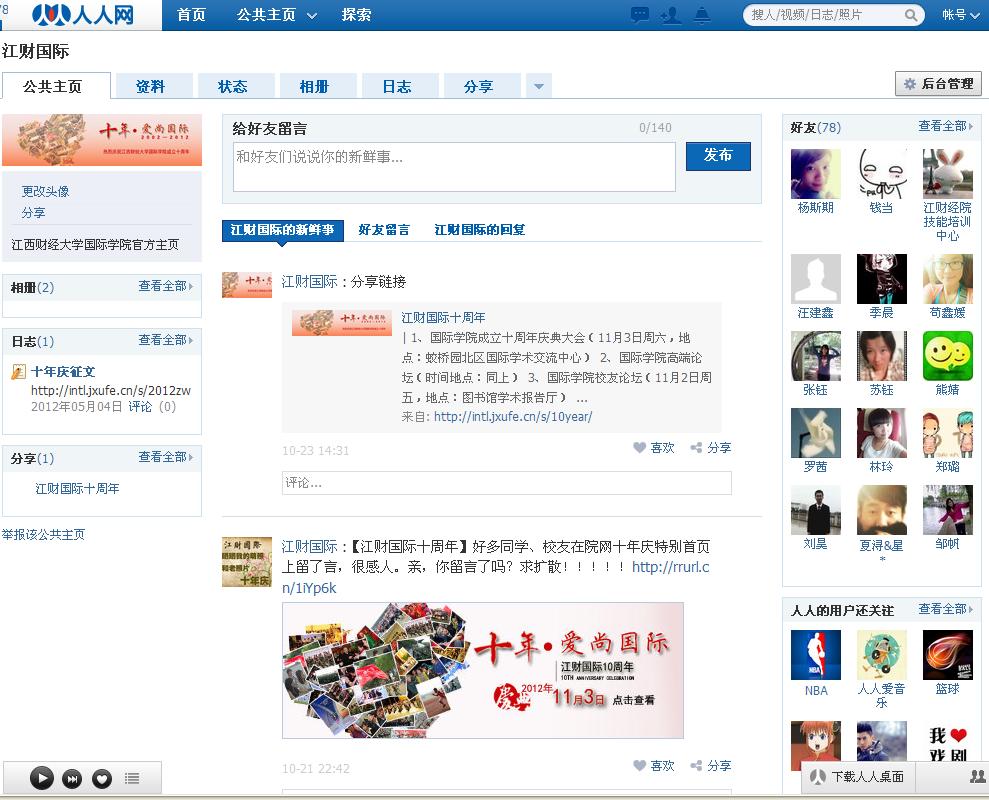This screenshot has height=800, width=989.
Task: Open the messages chat bubble icon
Action: (x=640, y=15)
